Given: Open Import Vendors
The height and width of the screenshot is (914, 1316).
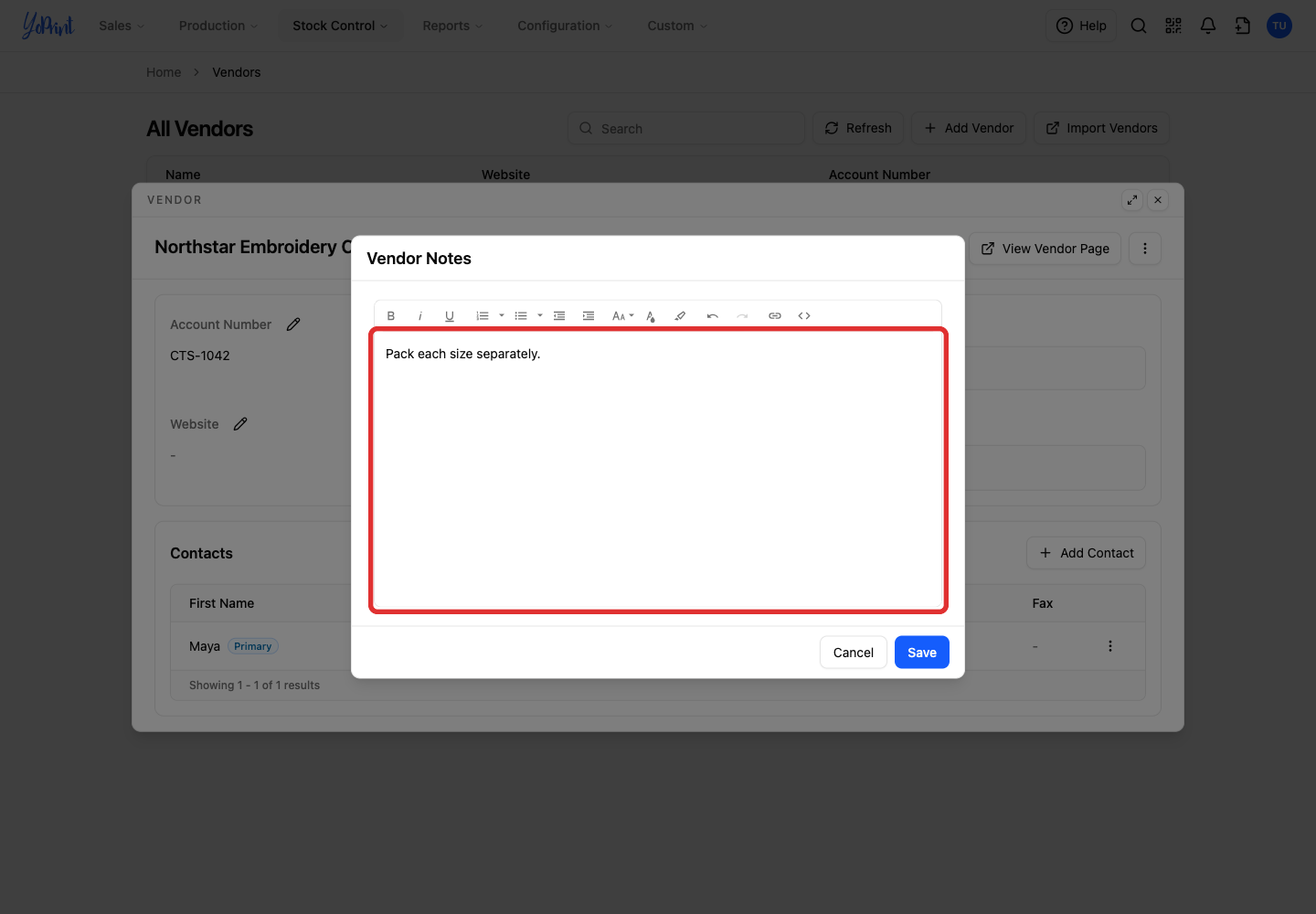Looking at the screenshot, I should point(1101,128).
